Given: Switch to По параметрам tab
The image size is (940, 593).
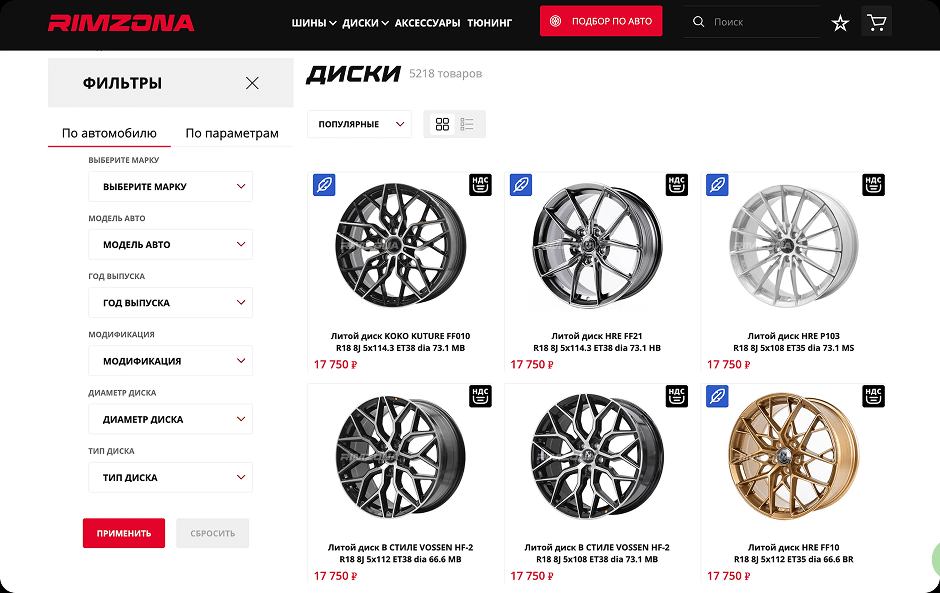Looking at the screenshot, I should [x=232, y=133].
